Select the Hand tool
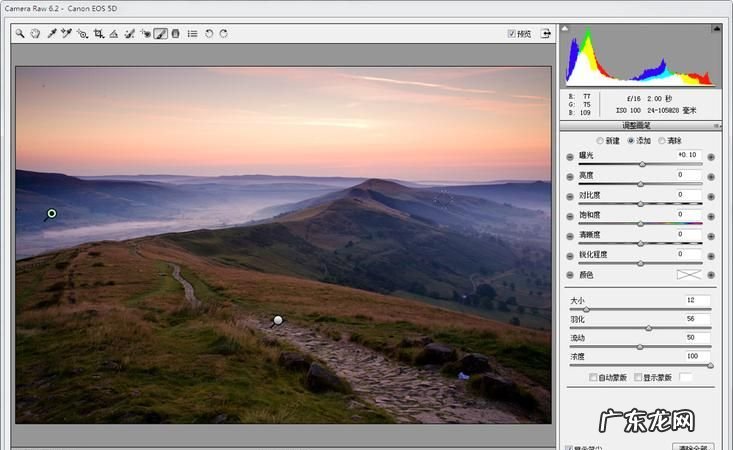The height and width of the screenshot is (450, 733). click(35, 33)
